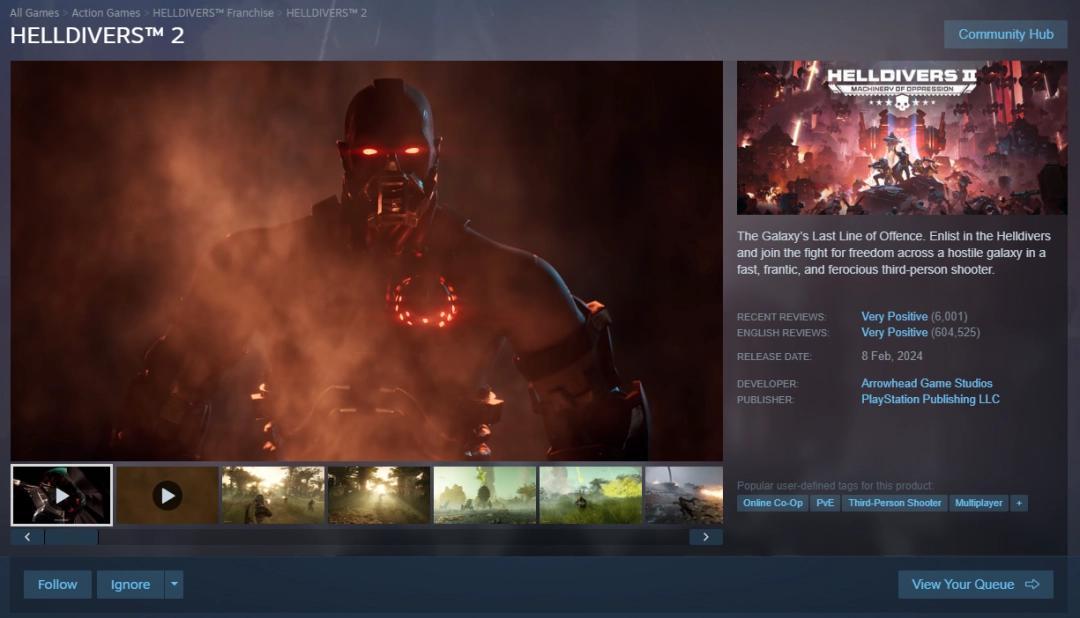Image resolution: width=1080 pixels, height=618 pixels.
Task: Click the View Your Queue button
Action: point(975,585)
